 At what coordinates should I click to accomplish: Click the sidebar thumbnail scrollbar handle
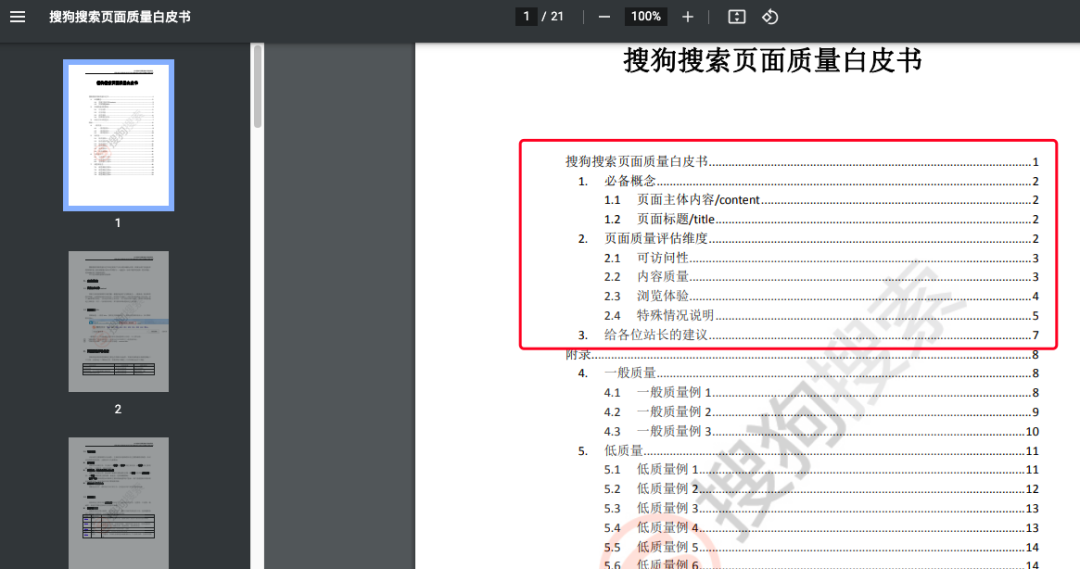(258, 86)
